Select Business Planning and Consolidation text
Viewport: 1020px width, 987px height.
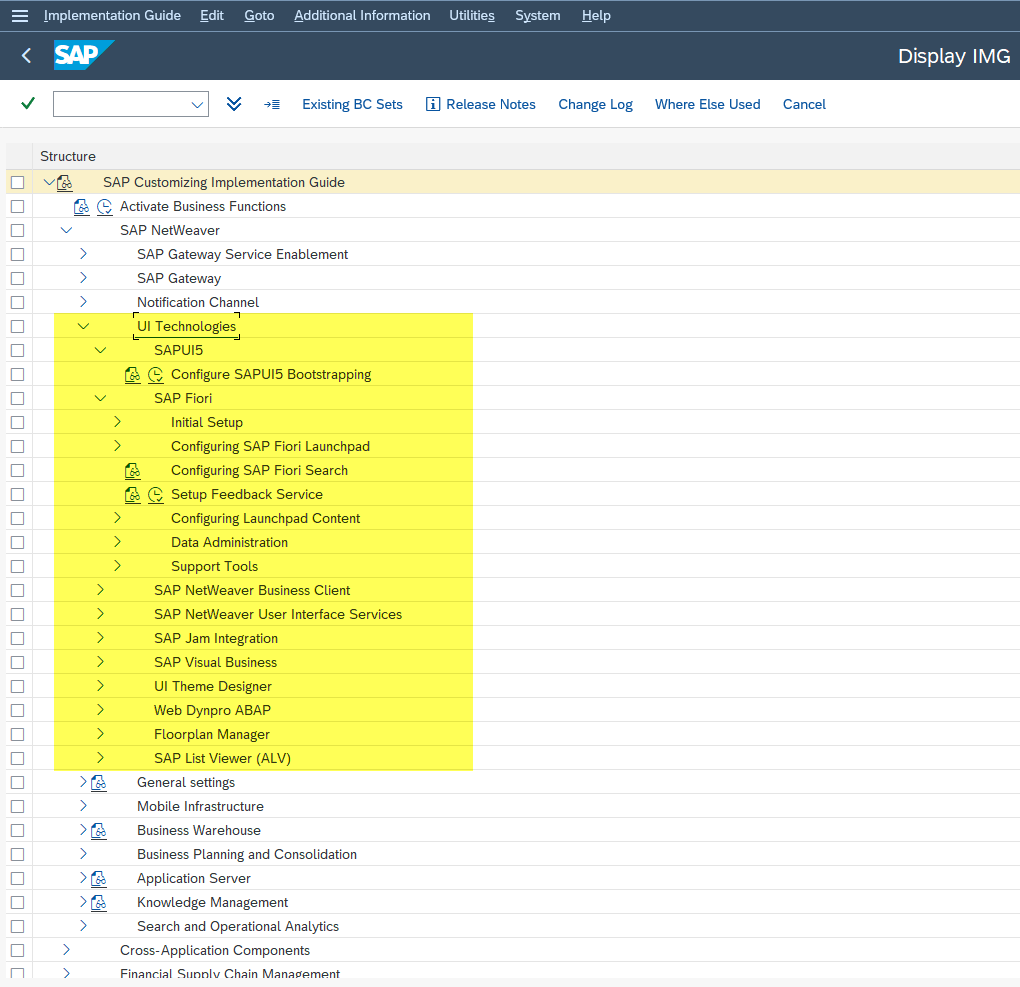pyautogui.click(x=247, y=854)
